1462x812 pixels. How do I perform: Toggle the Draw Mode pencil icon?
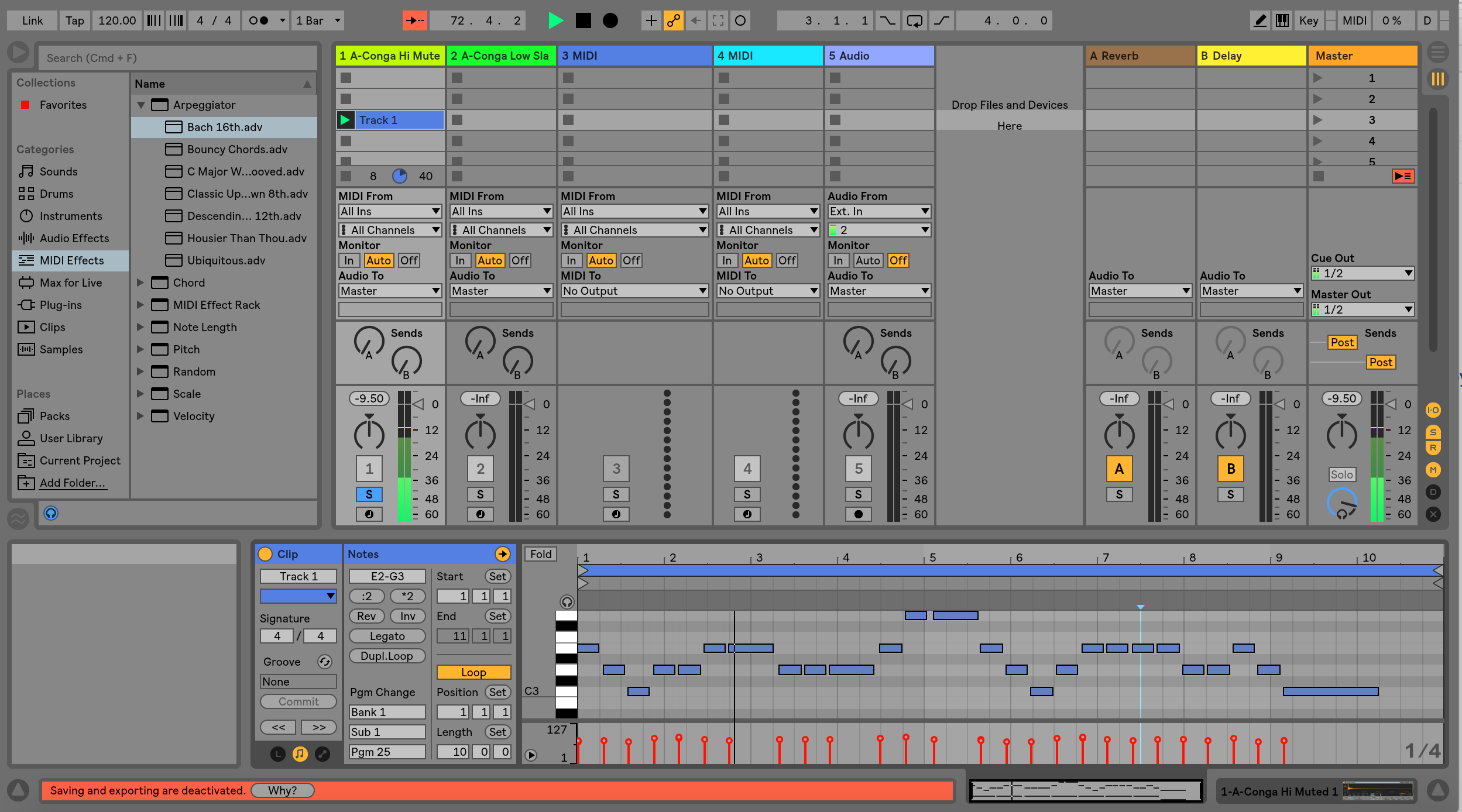pos(1260,20)
